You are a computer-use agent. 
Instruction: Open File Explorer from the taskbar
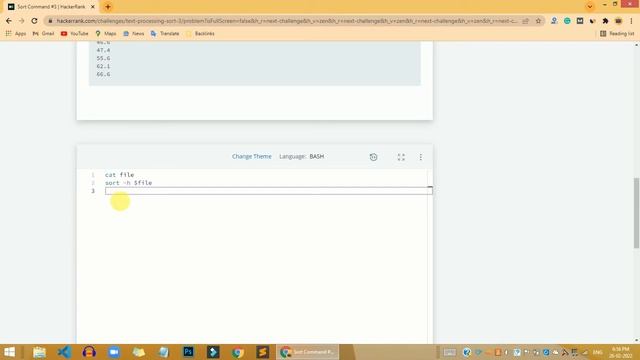tap(39, 352)
